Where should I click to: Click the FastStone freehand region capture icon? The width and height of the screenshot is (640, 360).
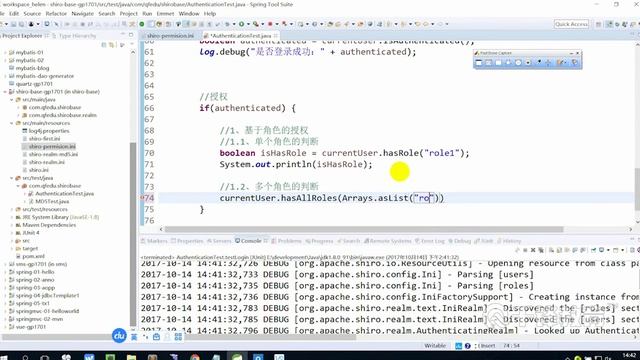pyautogui.click(x=508, y=62)
